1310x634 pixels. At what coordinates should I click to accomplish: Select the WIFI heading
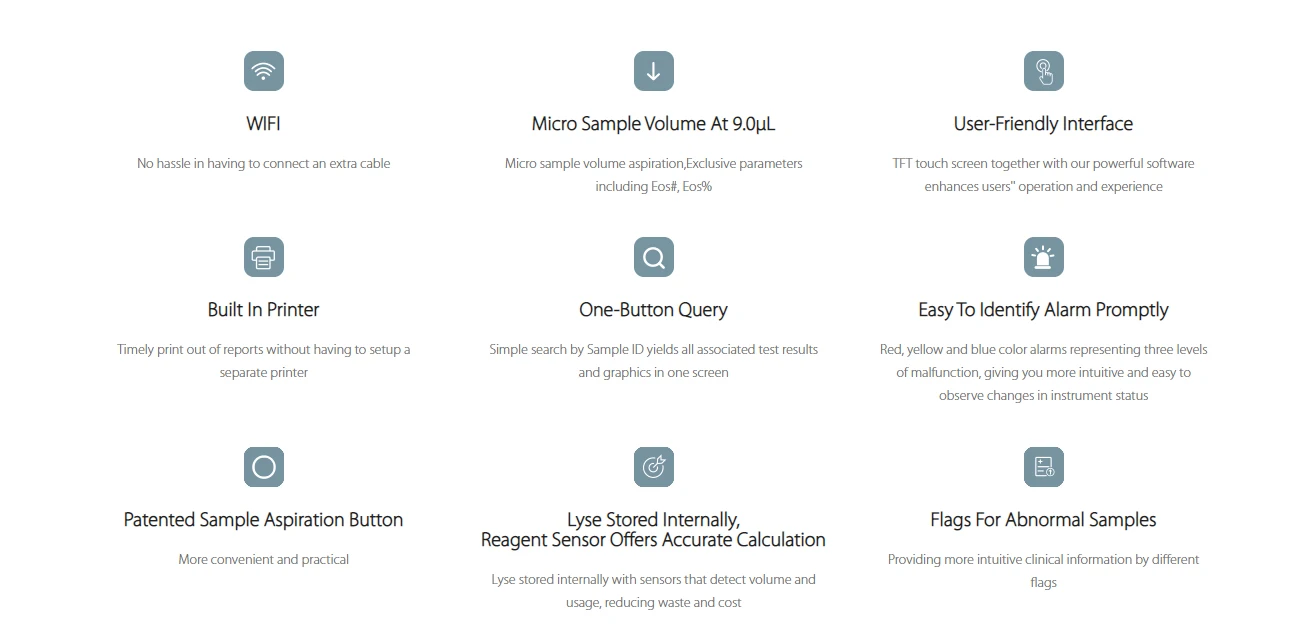[264, 124]
